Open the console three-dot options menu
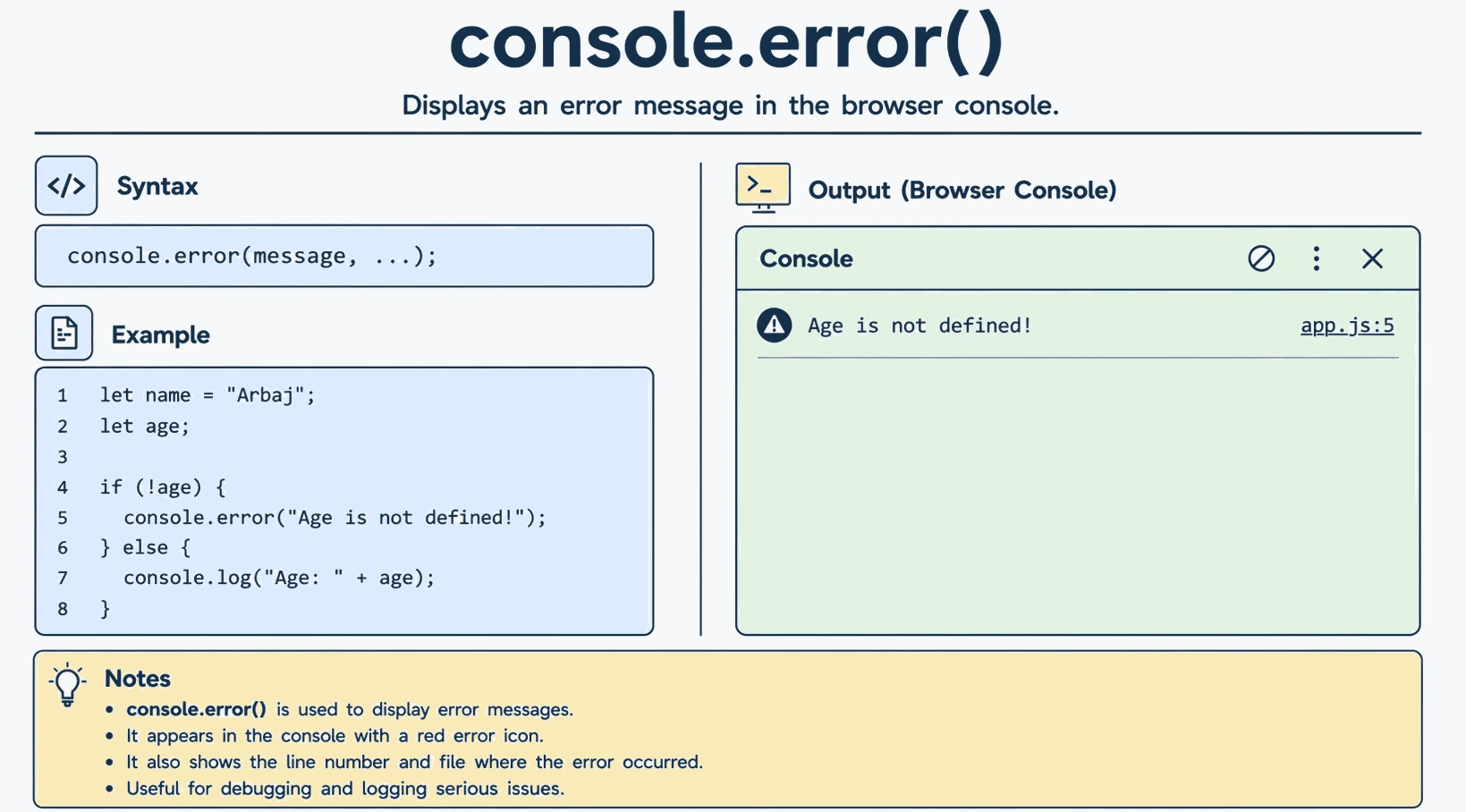 [1316, 258]
